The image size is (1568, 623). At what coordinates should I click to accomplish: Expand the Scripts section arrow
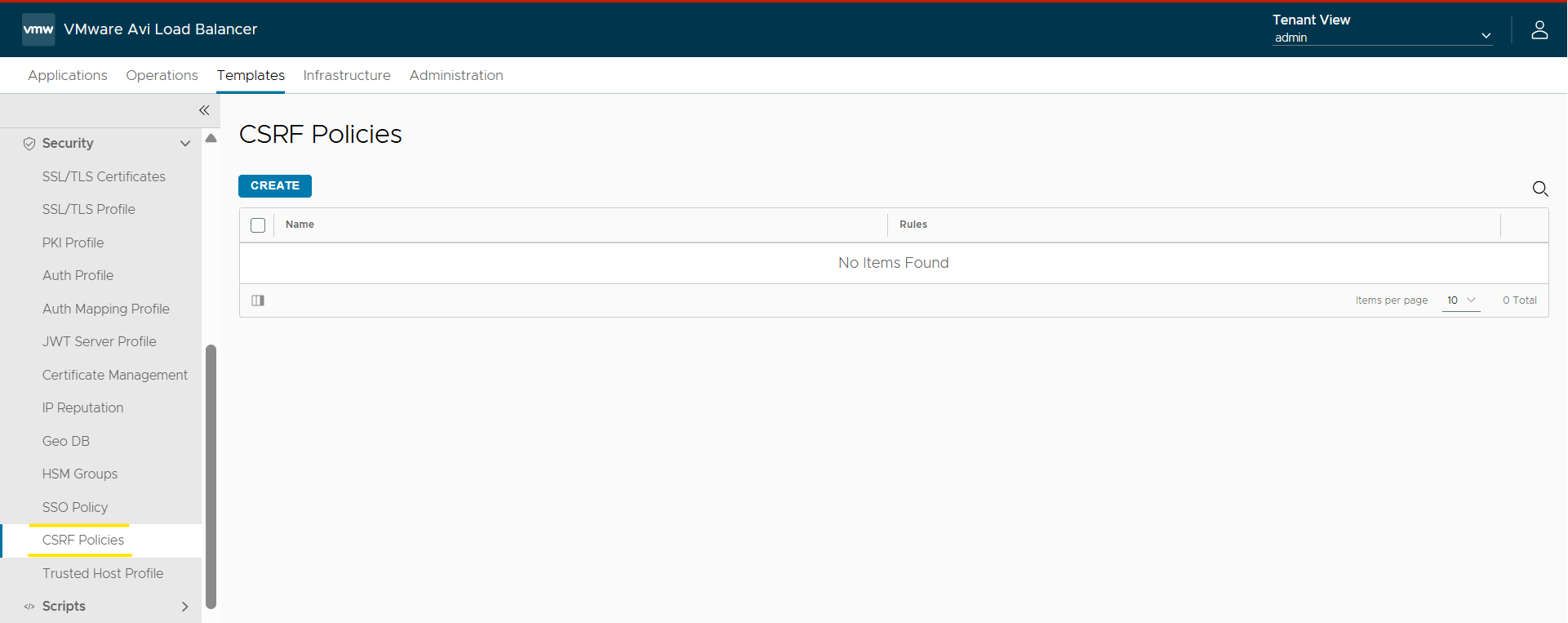coord(185,607)
